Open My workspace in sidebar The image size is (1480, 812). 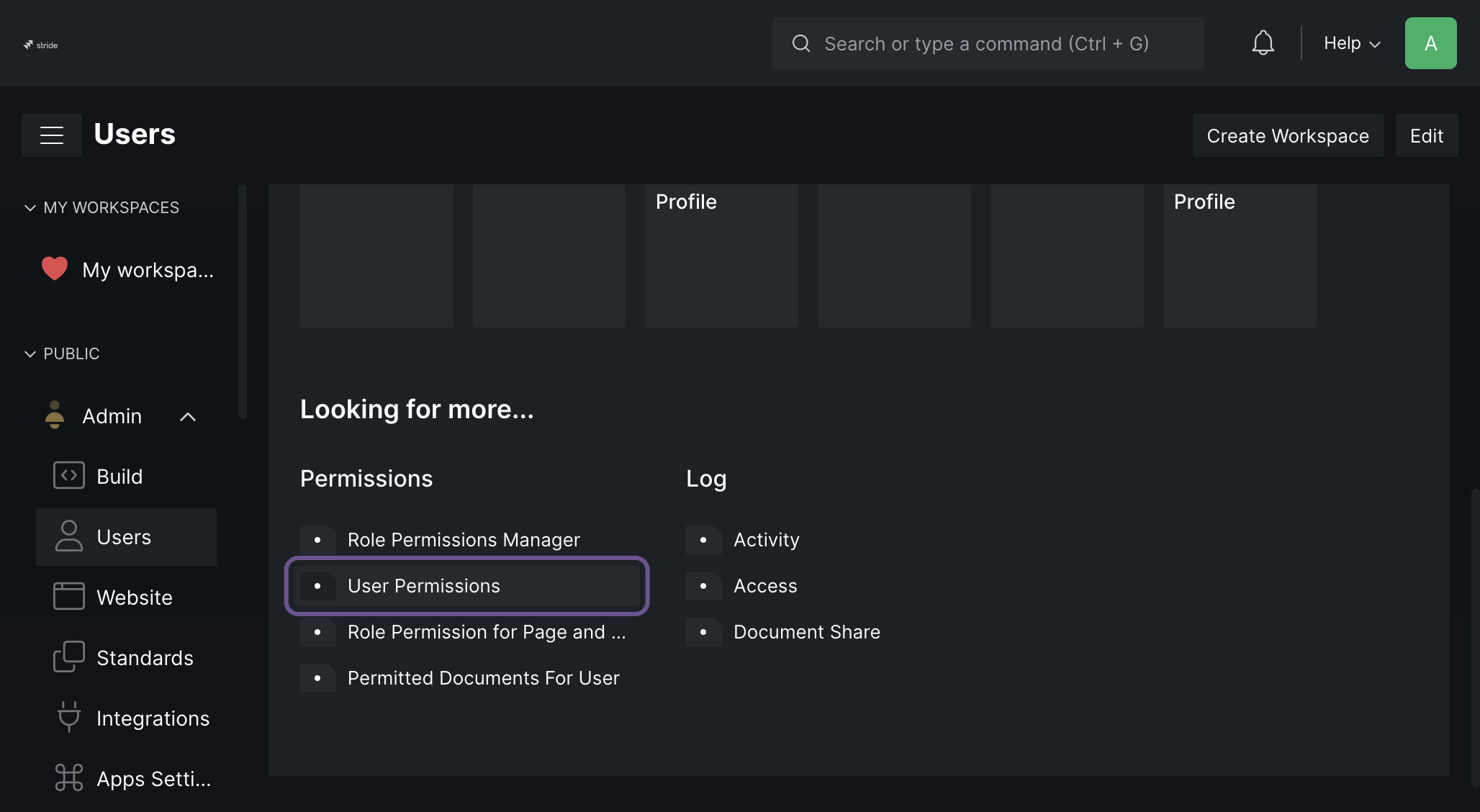click(x=126, y=270)
